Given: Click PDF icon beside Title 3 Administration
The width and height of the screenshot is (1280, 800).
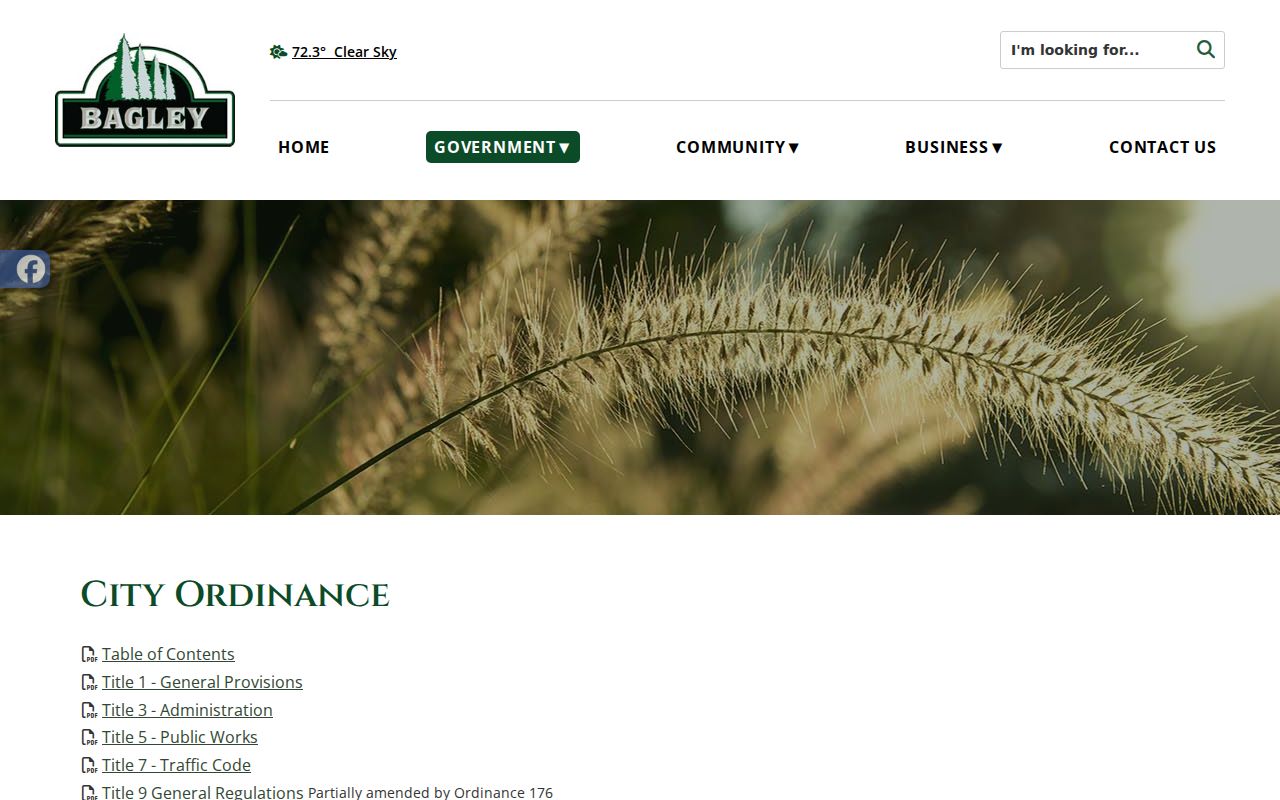Looking at the screenshot, I should [89, 711].
